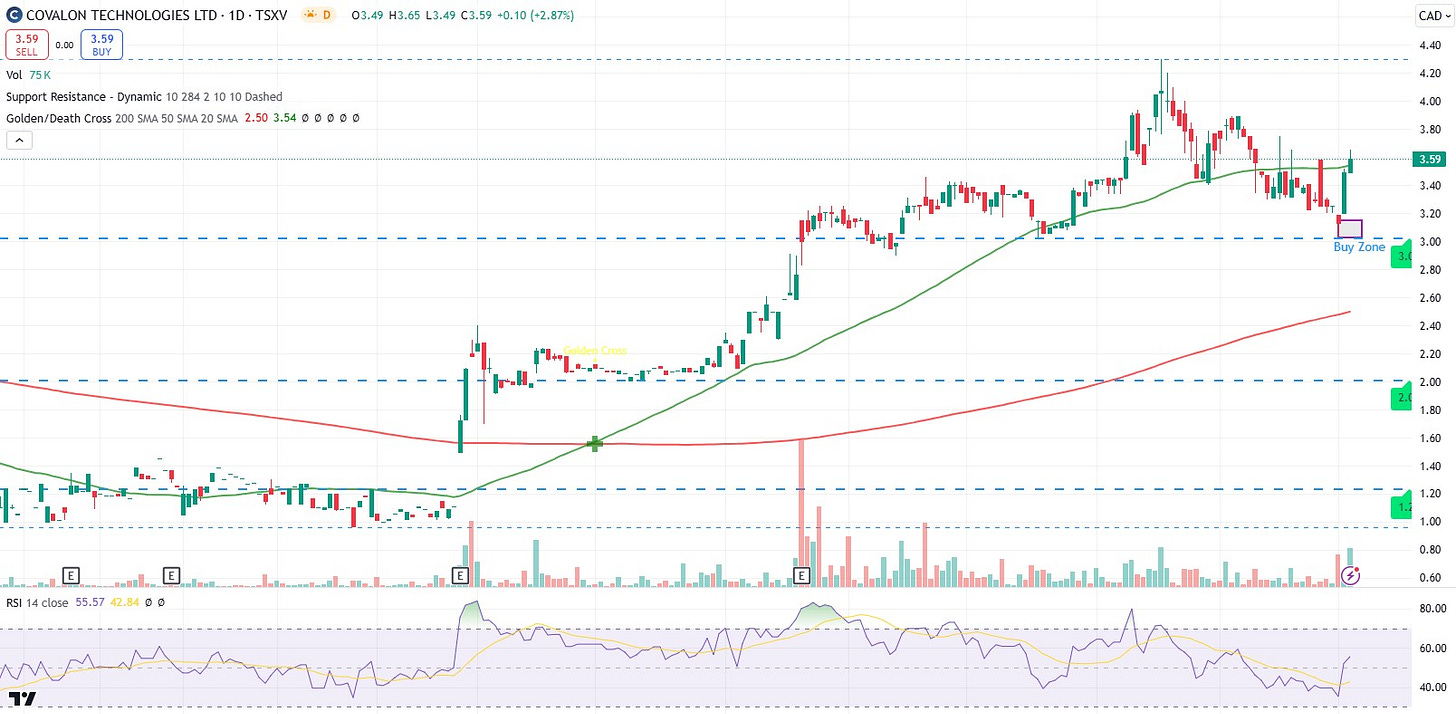Click the purple lightning event icon
The height and width of the screenshot is (714, 1456).
tap(1351, 575)
